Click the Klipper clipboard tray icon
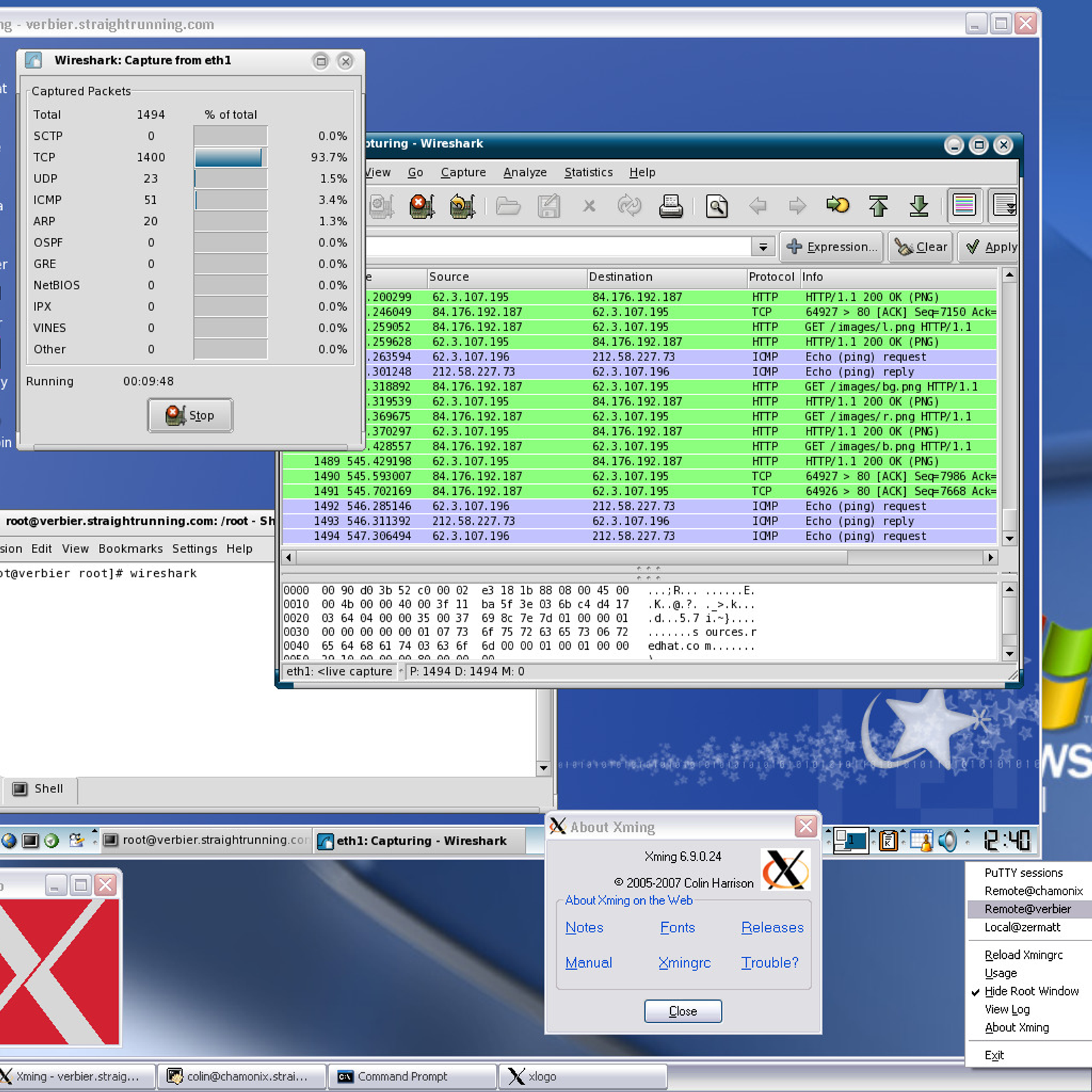The image size is (1092, 1092). point(888,841)
